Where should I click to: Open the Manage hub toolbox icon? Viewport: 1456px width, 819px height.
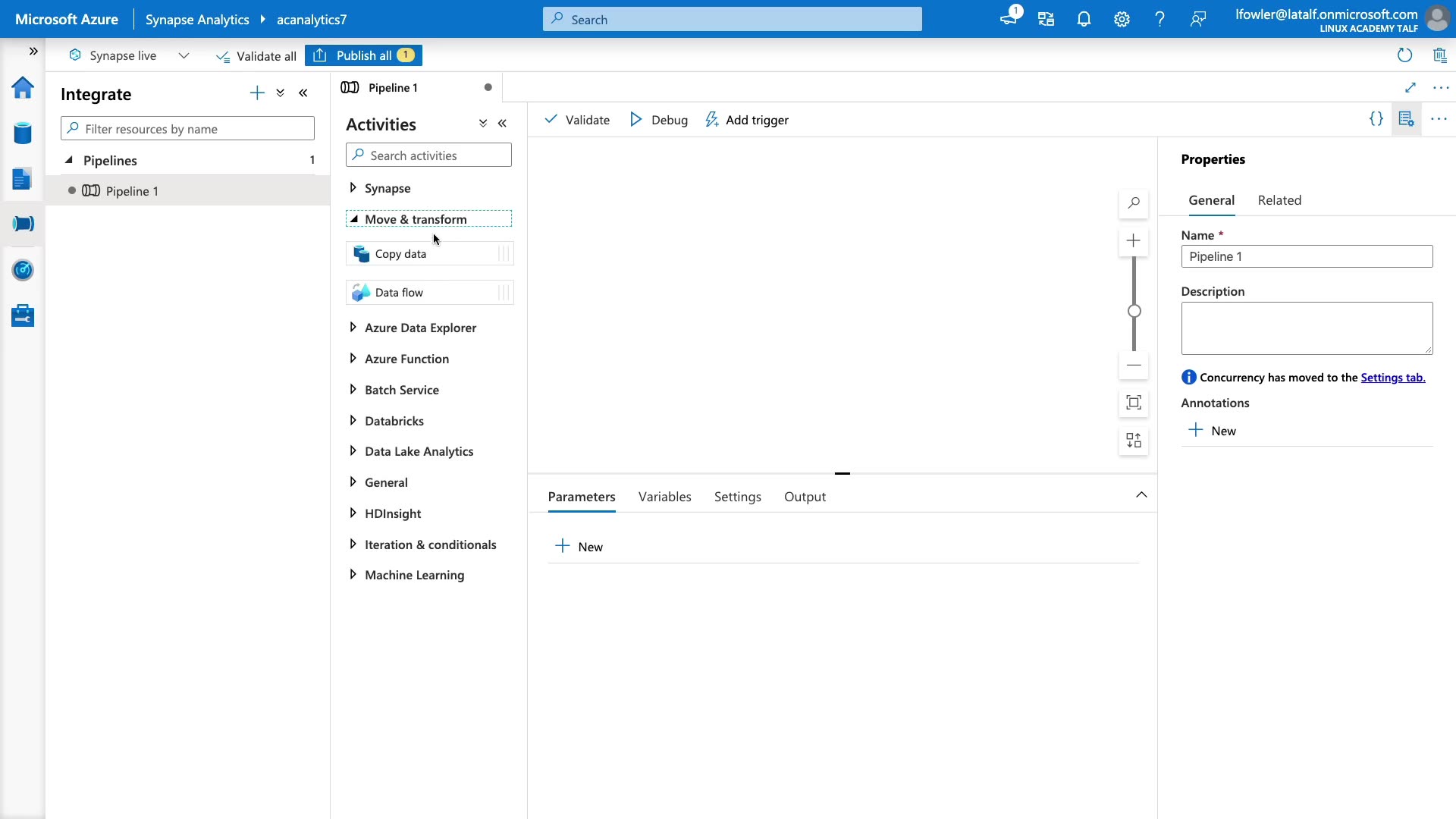23,315
